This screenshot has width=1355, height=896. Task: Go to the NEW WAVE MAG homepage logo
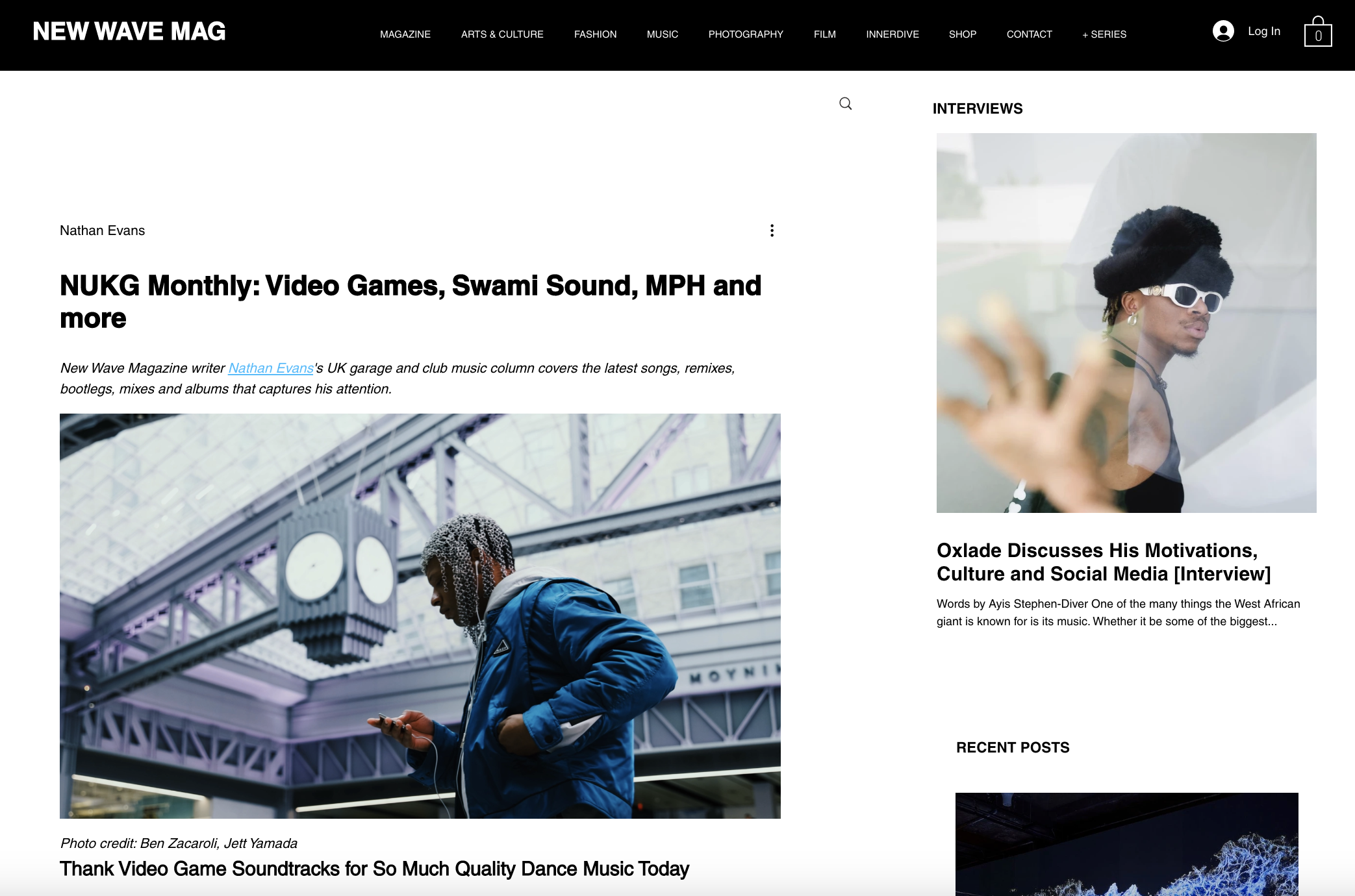coord(129,31)
